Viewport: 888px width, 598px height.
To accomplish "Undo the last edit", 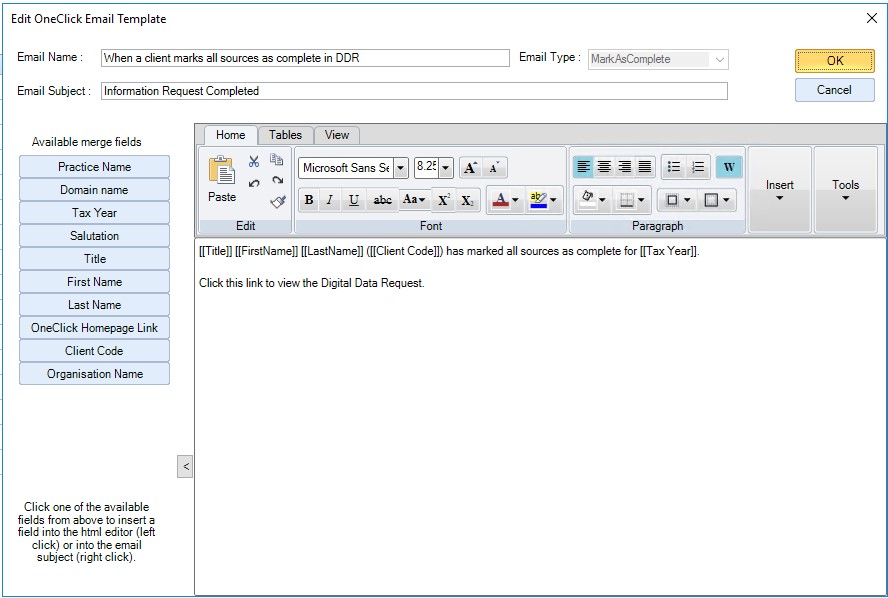I will (254, 183).
